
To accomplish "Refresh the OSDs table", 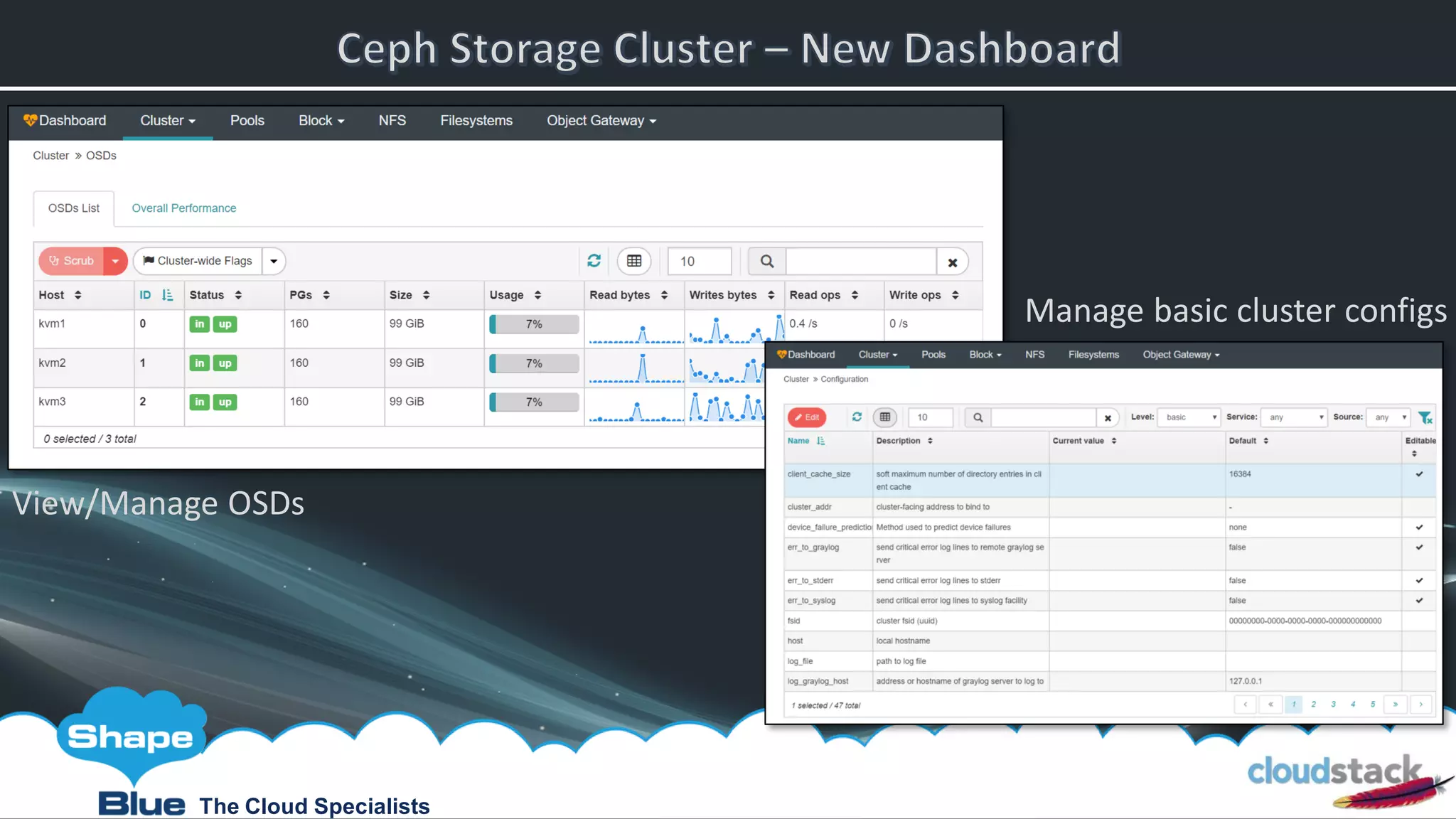I will [594, 261].
